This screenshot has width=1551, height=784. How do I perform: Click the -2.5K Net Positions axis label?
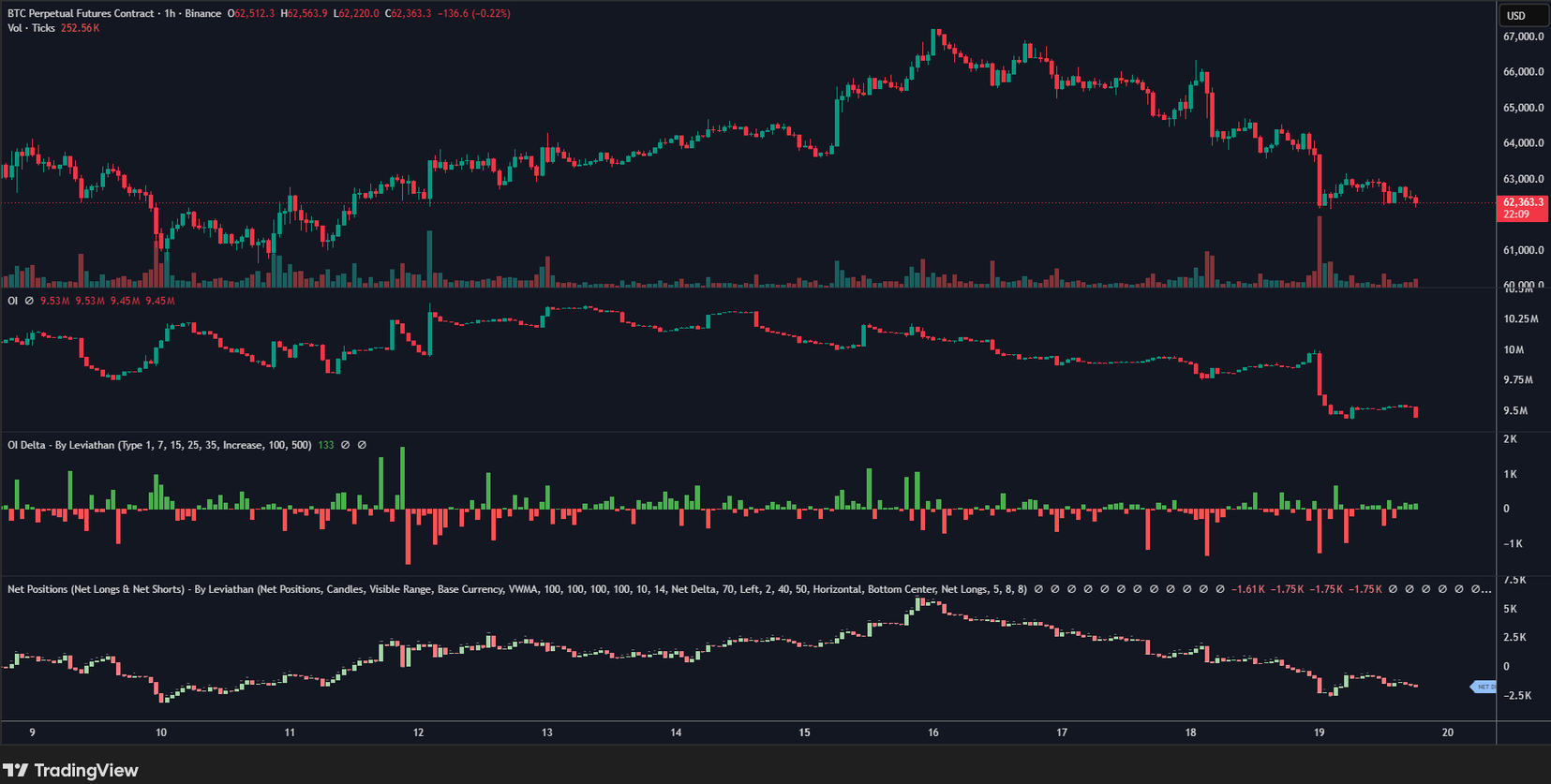[1517, 696]
